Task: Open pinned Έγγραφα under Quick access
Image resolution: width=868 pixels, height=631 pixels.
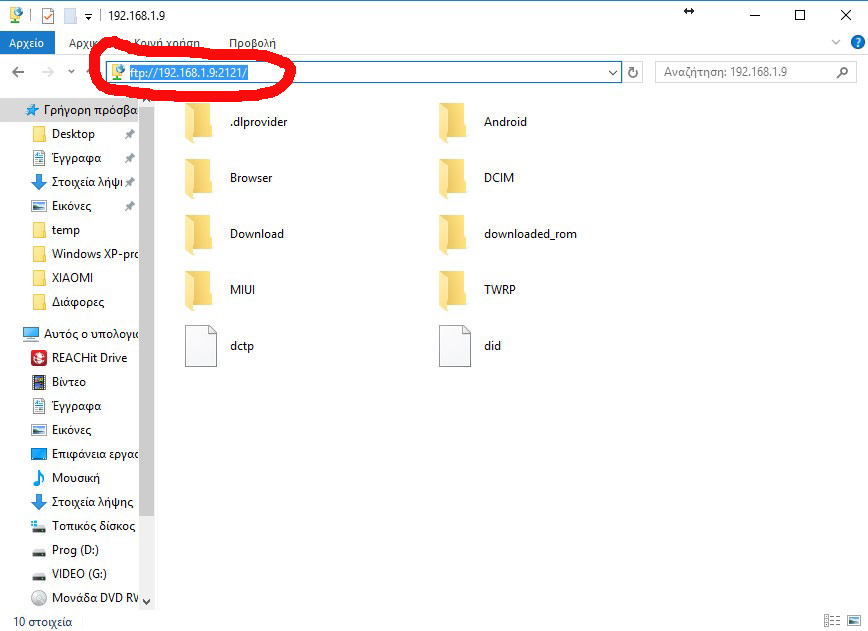Action: [x=76, y=158]
